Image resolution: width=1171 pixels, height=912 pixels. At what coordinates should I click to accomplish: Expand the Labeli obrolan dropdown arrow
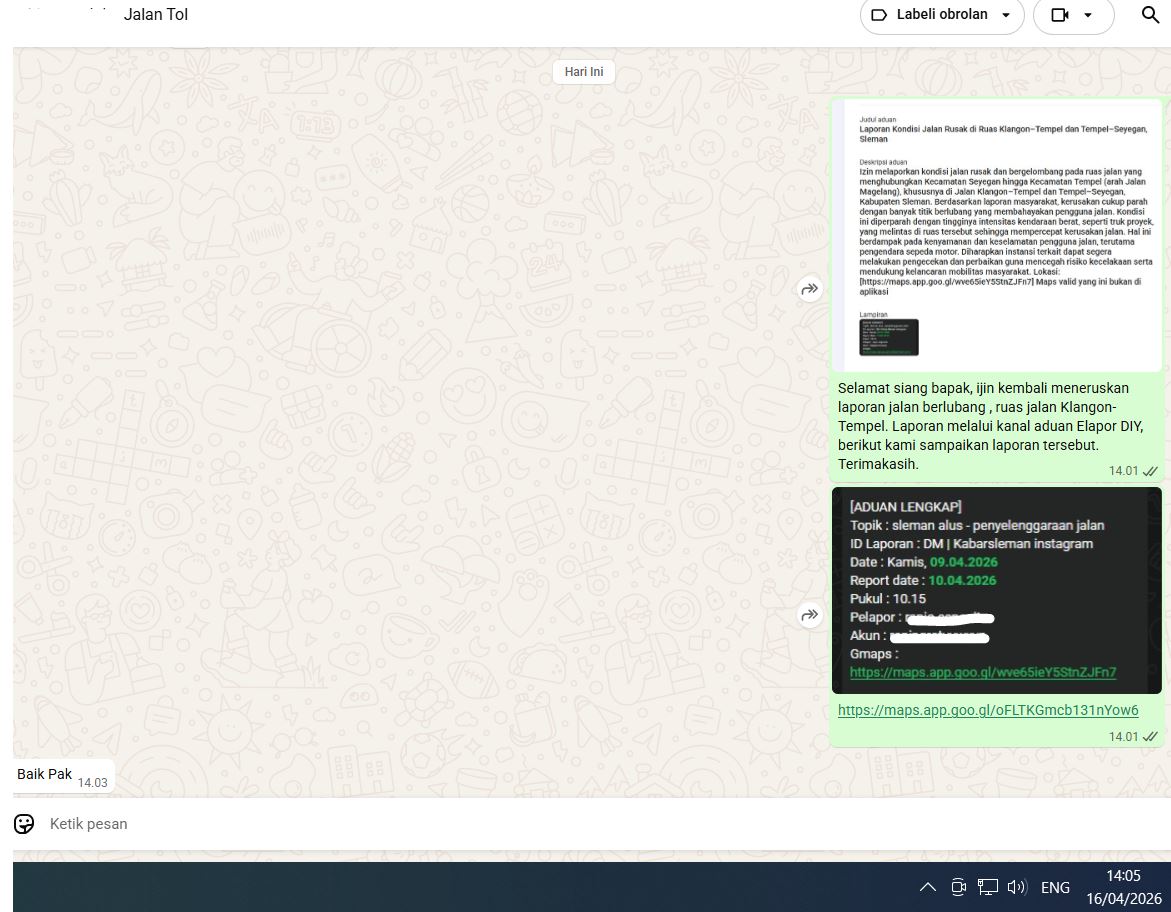(1006, 15)
